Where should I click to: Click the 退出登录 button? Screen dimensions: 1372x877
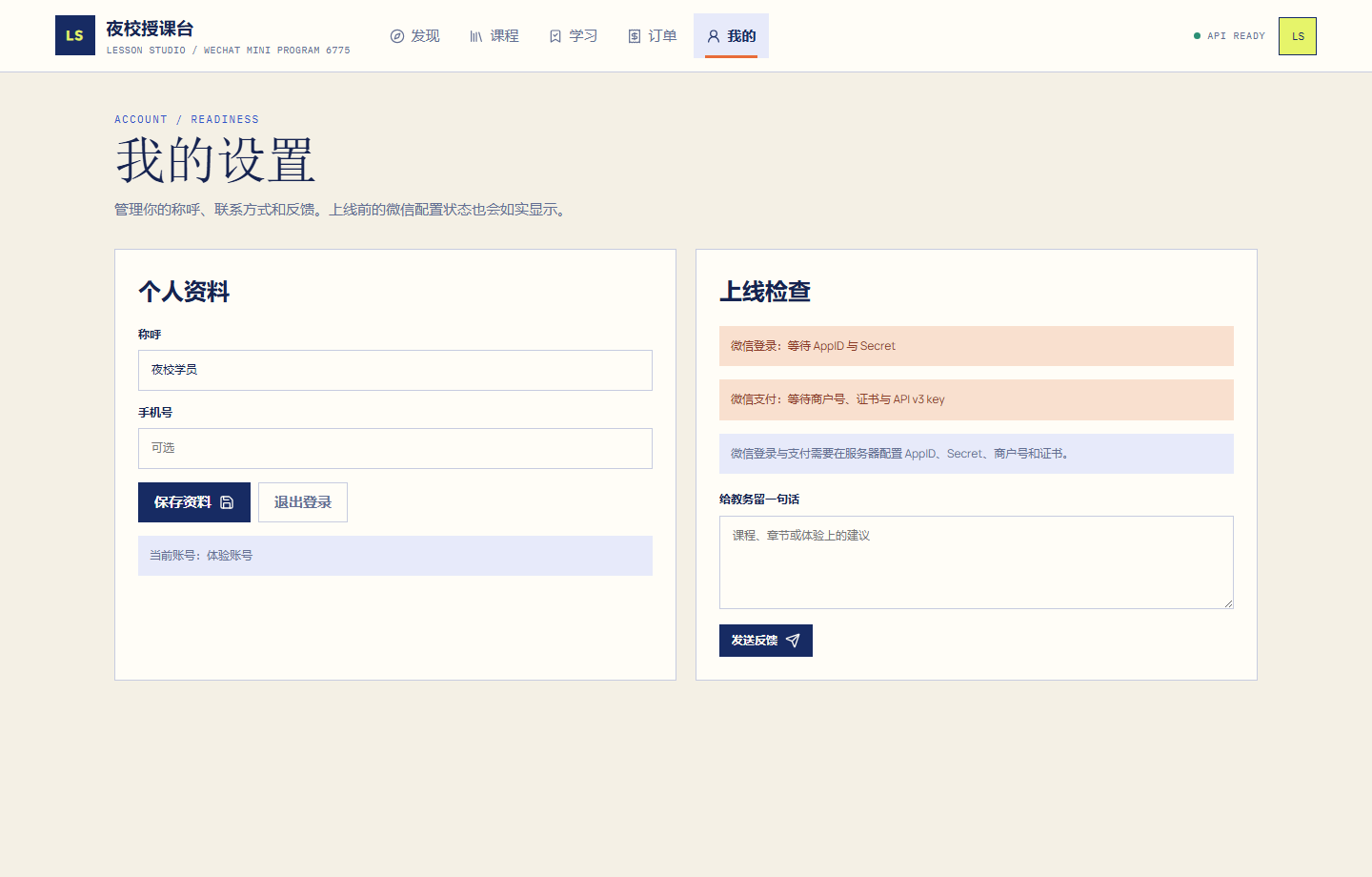tap(303, 502)
